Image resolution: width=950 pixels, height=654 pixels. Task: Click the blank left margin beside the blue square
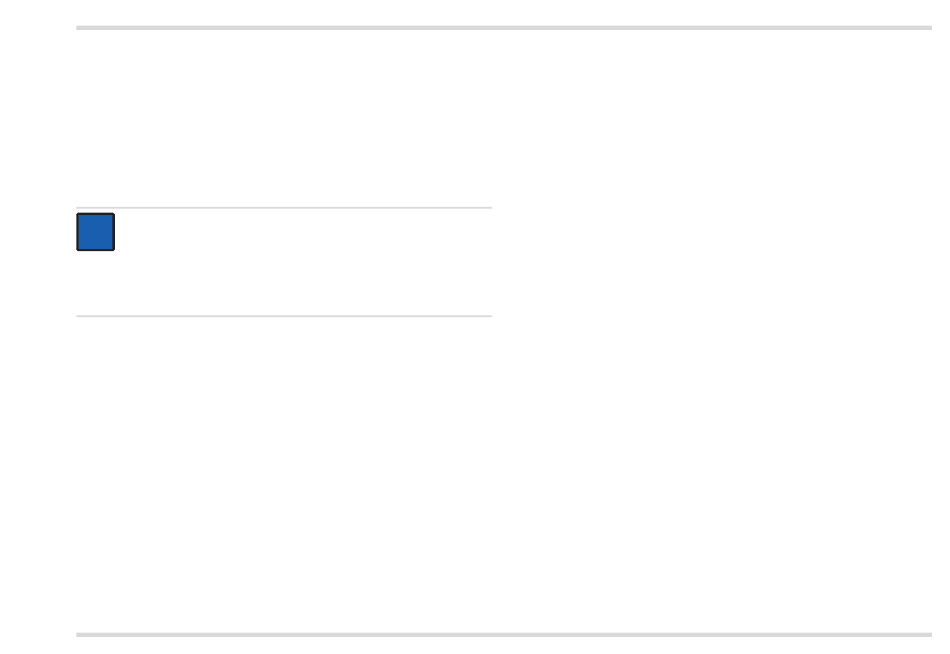click(x=38, y=232)
